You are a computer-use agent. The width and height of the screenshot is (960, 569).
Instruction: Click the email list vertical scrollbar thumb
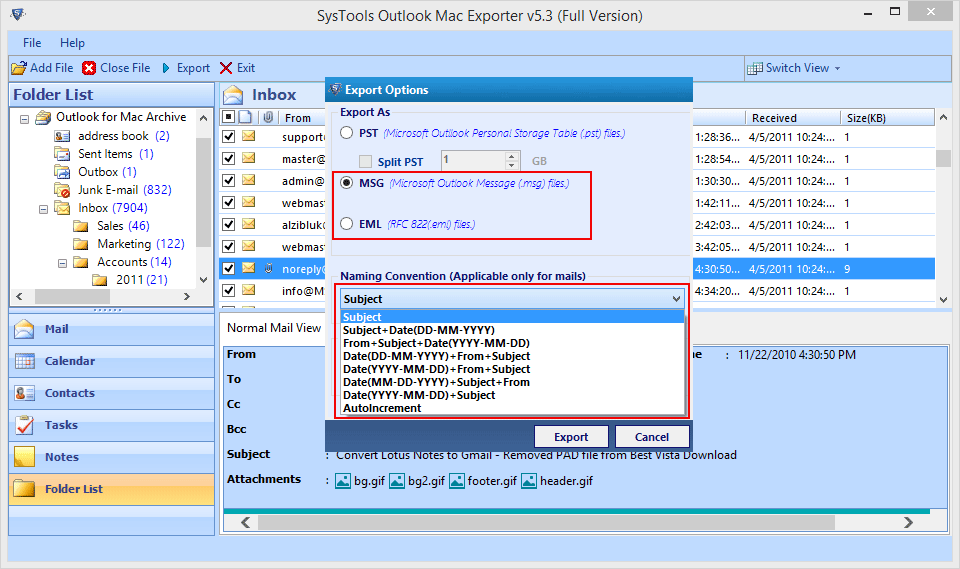coord(943,159)
